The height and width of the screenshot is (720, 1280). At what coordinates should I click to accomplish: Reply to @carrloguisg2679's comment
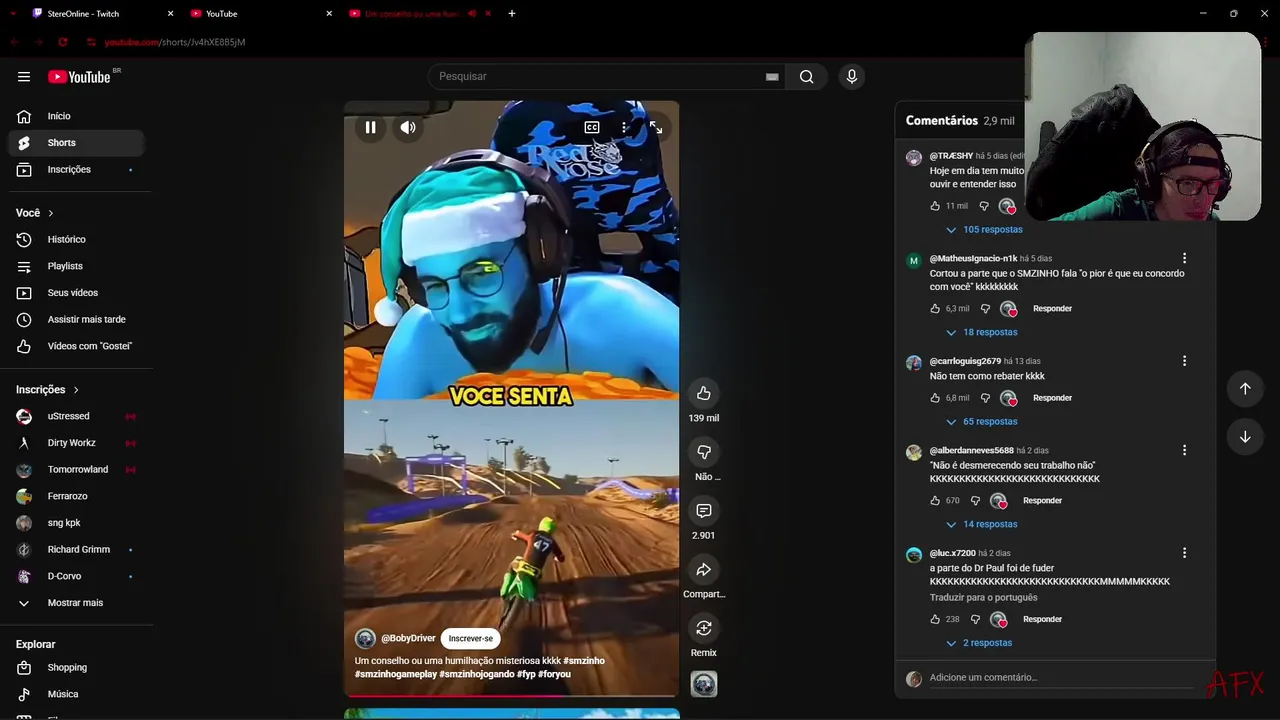(x=1052, y=398)
